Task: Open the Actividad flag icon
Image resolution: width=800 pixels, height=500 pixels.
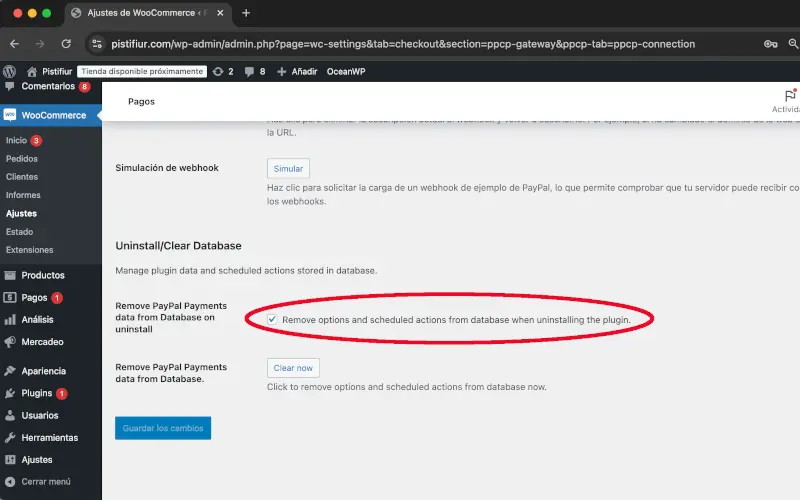Action: tap(790, 95)
